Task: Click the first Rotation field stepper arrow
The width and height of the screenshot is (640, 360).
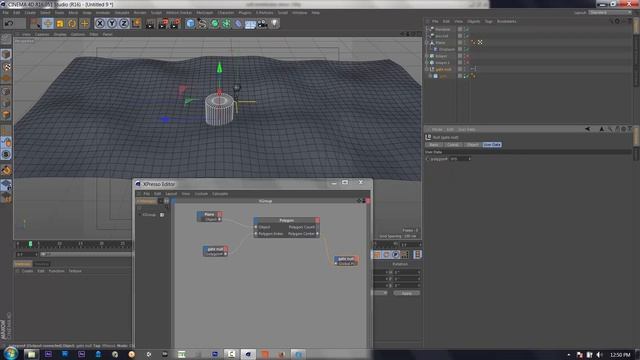Action: click(419, 272)
